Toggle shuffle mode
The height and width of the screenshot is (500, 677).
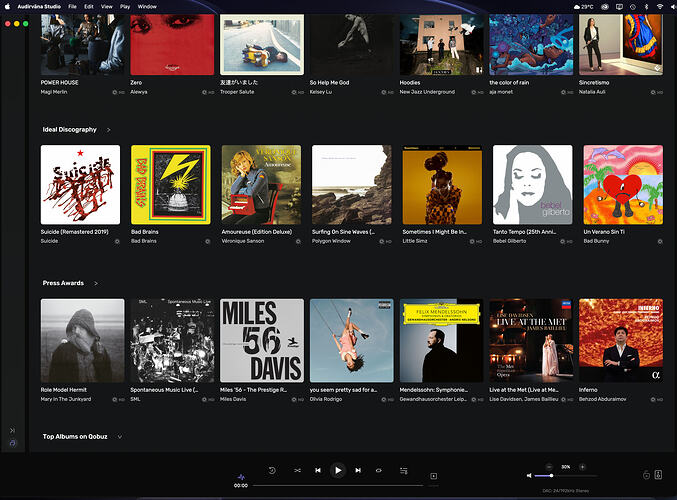(x=297, y=470)
